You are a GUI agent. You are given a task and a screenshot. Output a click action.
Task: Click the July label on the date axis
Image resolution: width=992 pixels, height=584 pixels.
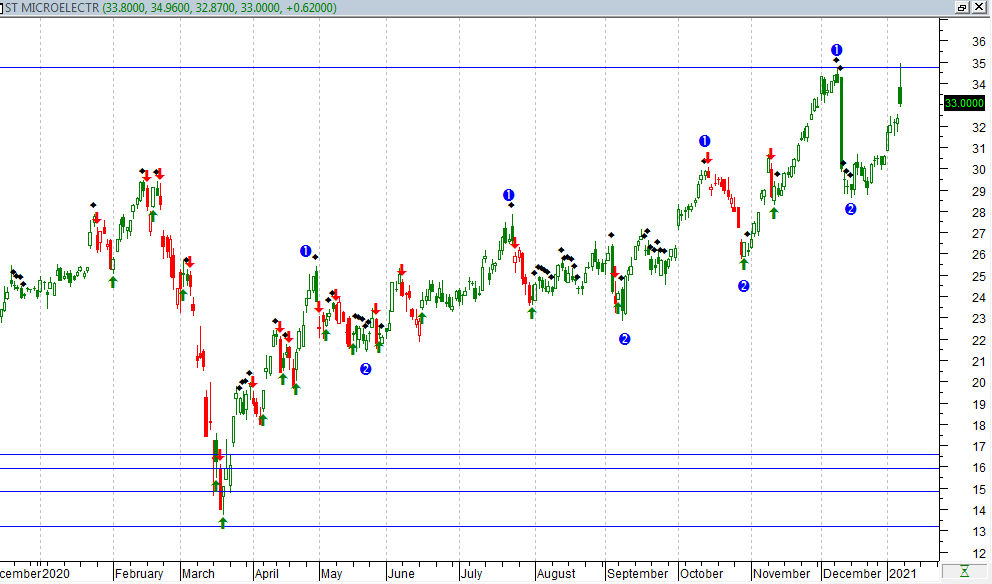pyautogui.click(x=471, y=574)
